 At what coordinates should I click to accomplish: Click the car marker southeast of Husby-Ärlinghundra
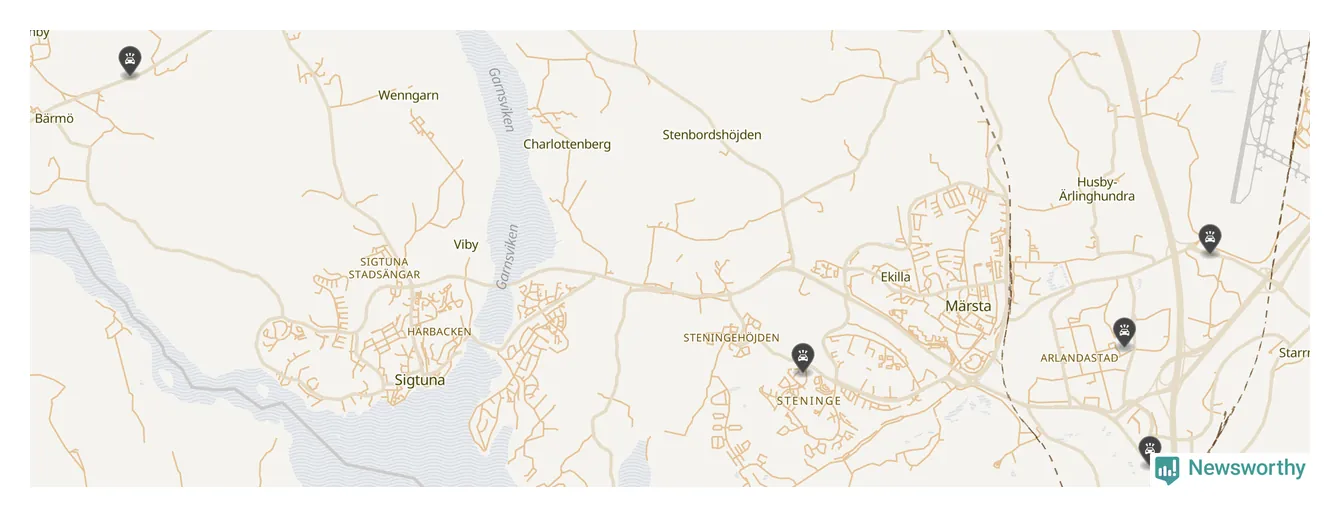point(1210,238)
